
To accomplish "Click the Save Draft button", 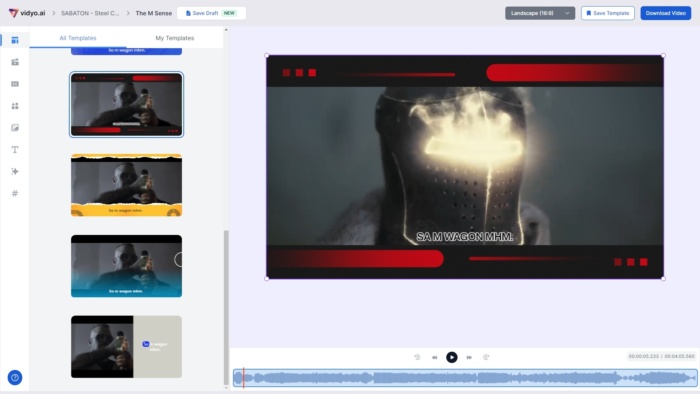I will pyautogui.click(x=211, y=13).
